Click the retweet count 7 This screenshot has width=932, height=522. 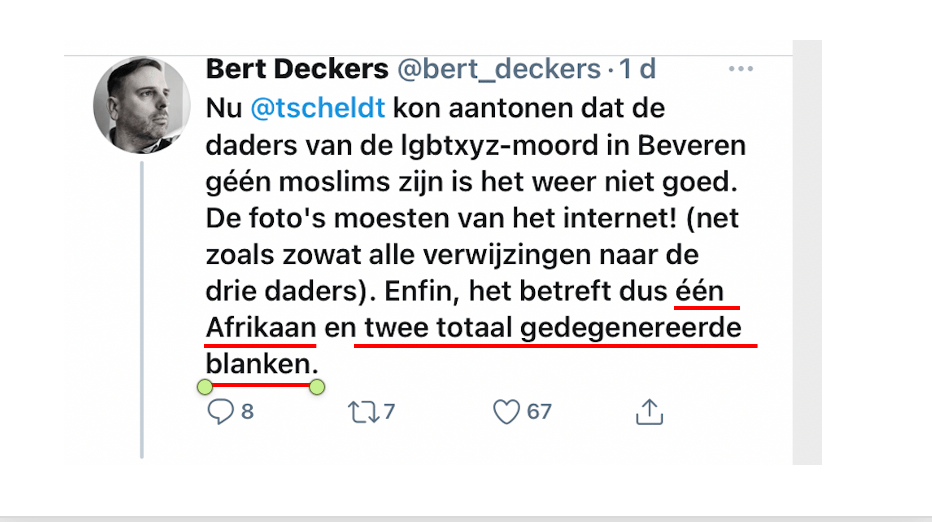(x=389, y=411)
